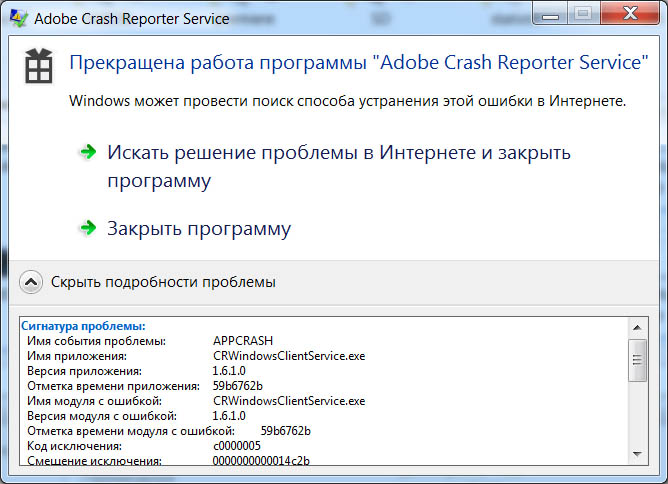The width and height of the screenshot is (668, 484).
Task: Click green arrow beside 'Закрыть программу'
Action: click(88, 228)
